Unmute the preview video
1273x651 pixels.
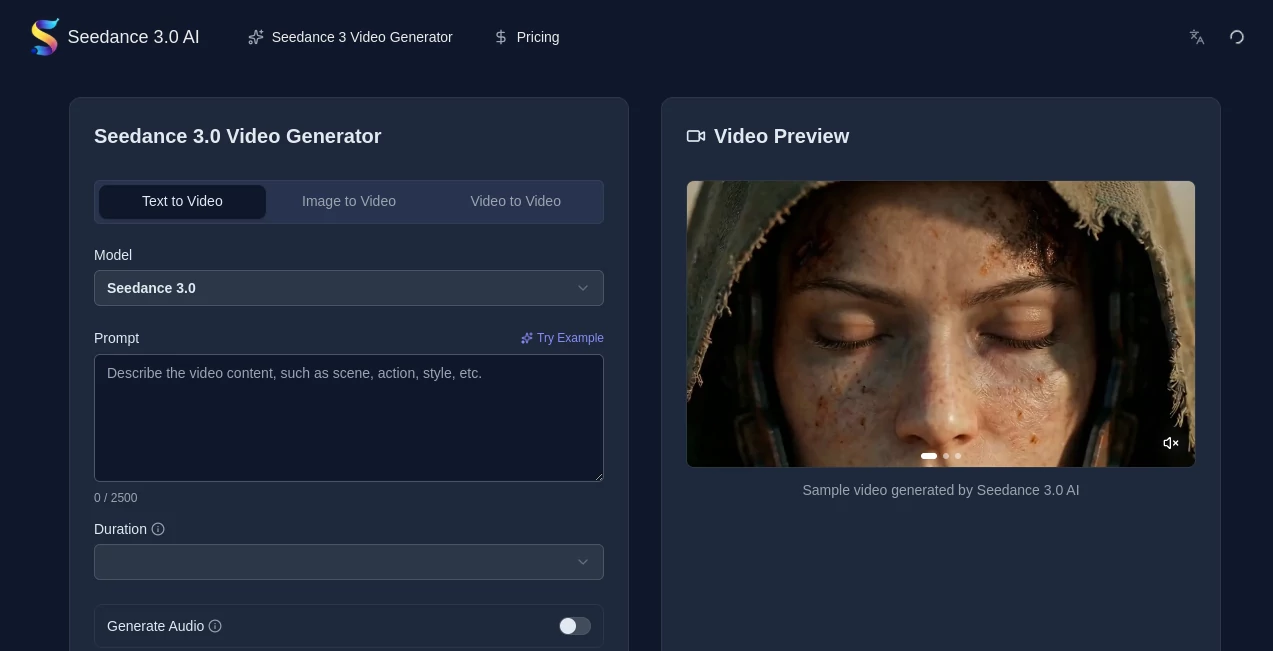(1170, 443)
